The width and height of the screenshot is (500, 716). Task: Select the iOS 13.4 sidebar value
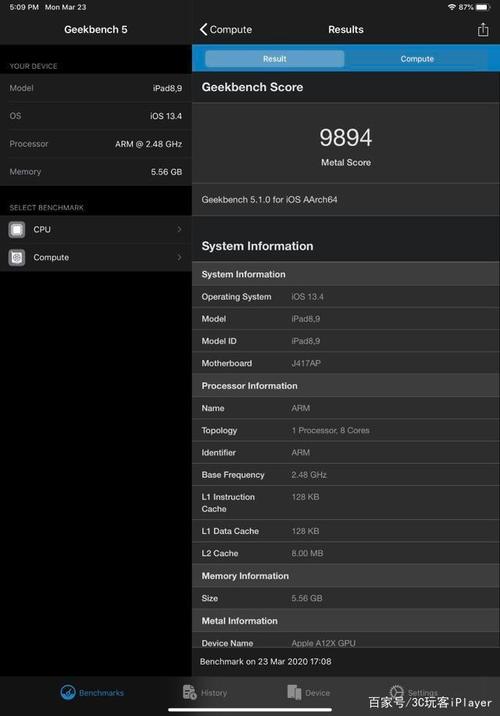(166, 116)
